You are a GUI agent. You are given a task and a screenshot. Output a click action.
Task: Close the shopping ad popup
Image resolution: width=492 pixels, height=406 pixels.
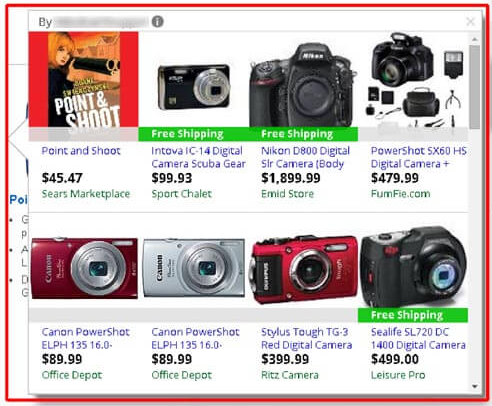[x=470, y=22]
